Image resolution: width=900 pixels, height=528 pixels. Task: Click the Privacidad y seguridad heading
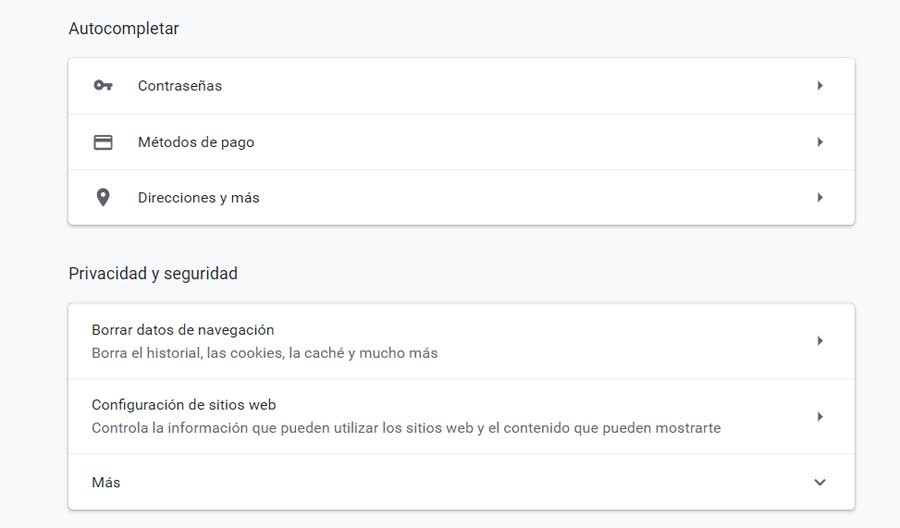pos(153,273)
